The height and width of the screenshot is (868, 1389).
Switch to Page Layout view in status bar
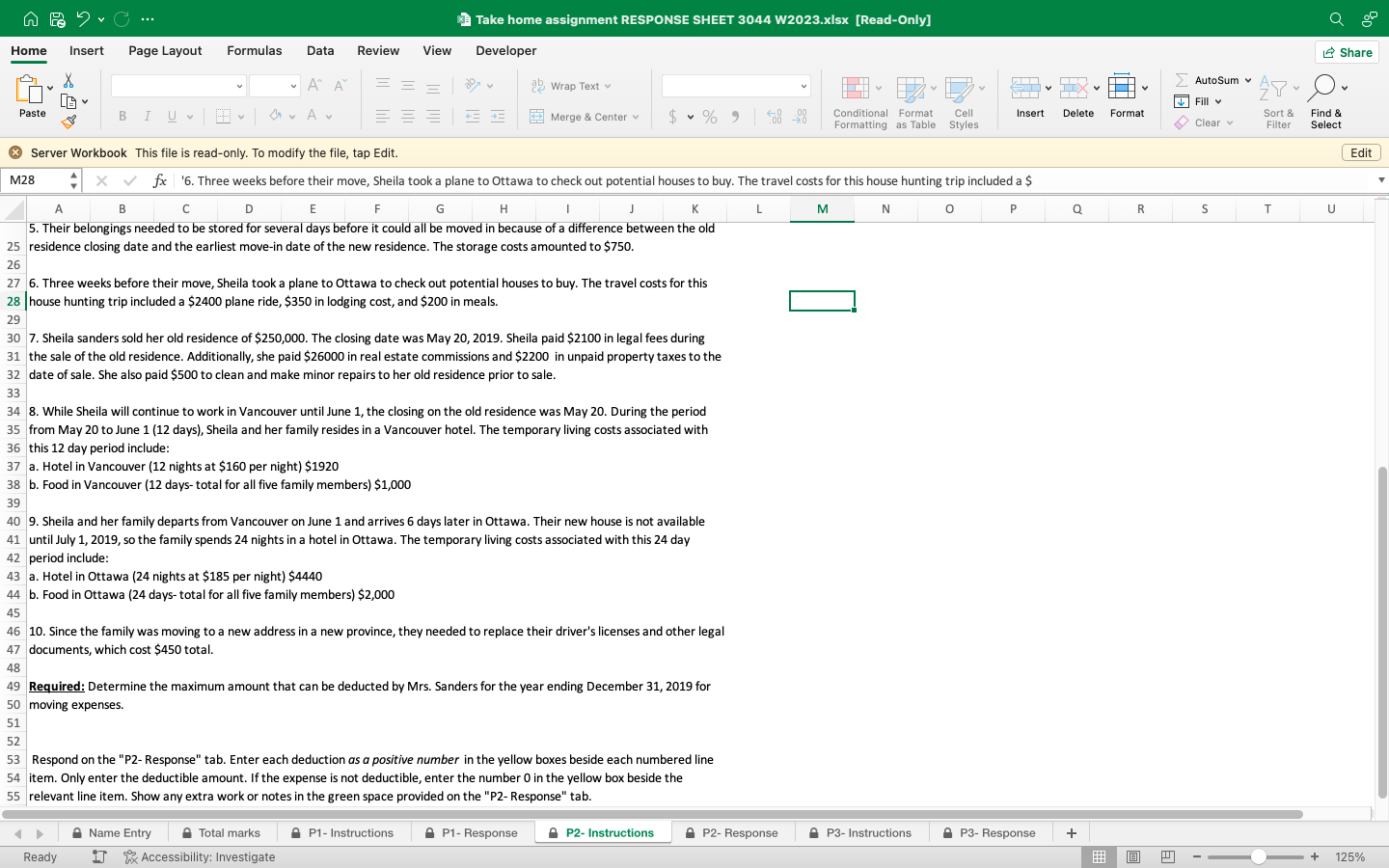coord(1133,856)
